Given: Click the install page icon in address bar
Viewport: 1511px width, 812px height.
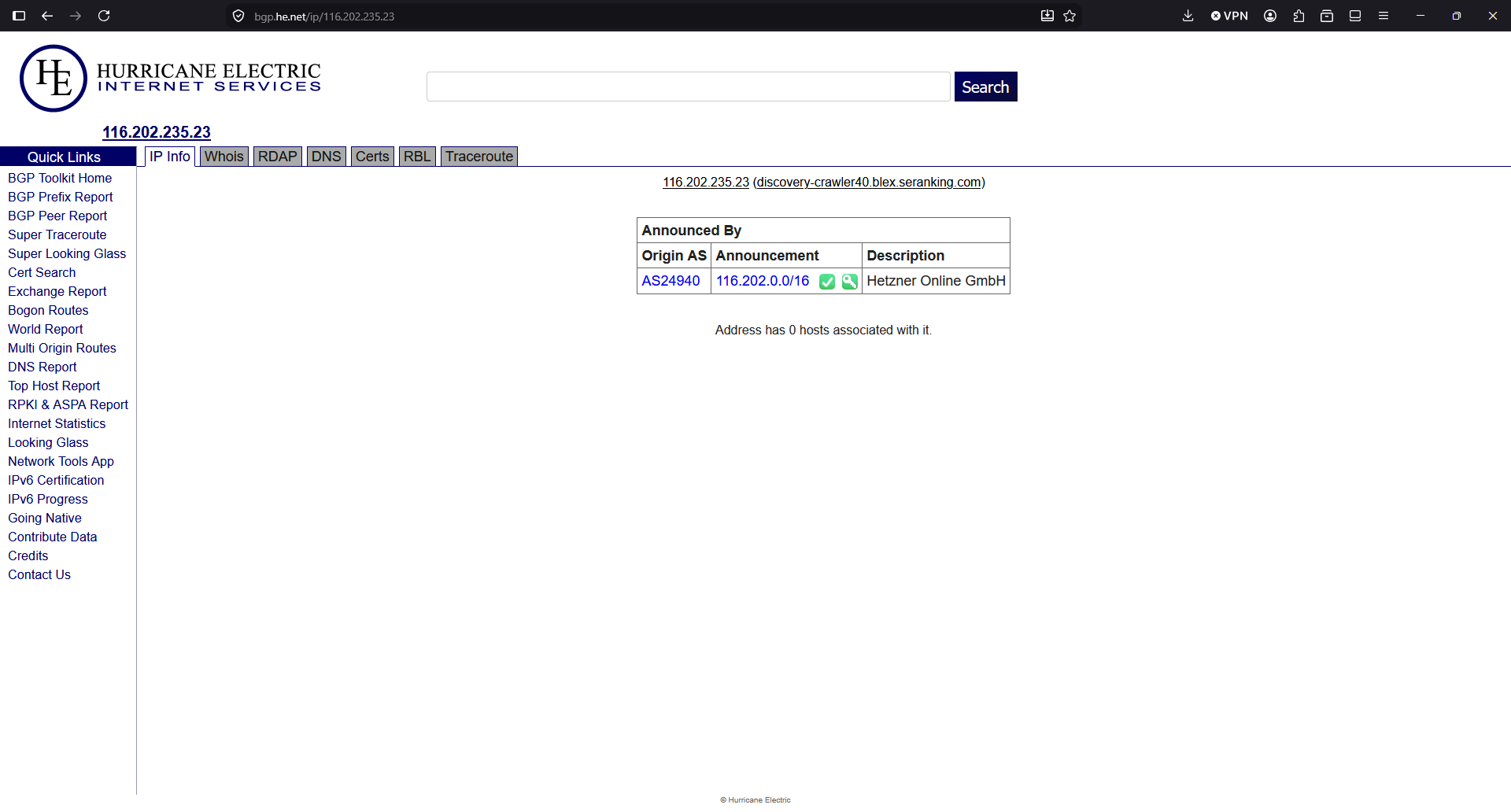Looking at the screenshot, I should coord(1047,16).
